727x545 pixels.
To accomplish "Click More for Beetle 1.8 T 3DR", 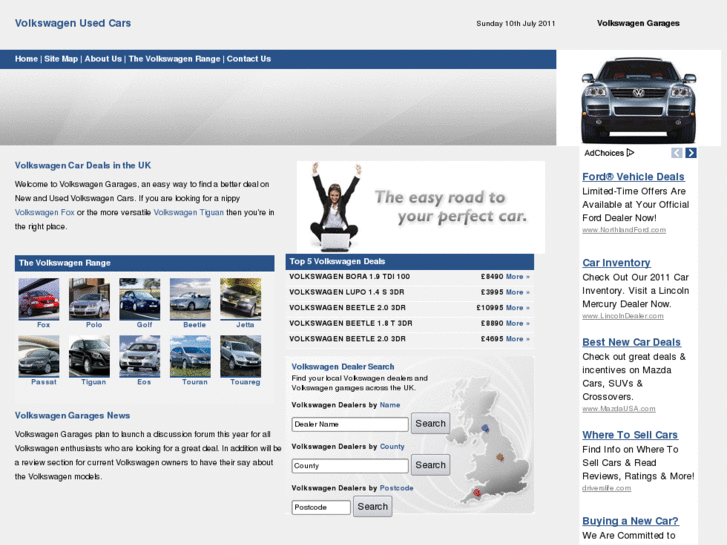I will pyautogui.click(x=517, y=323).
